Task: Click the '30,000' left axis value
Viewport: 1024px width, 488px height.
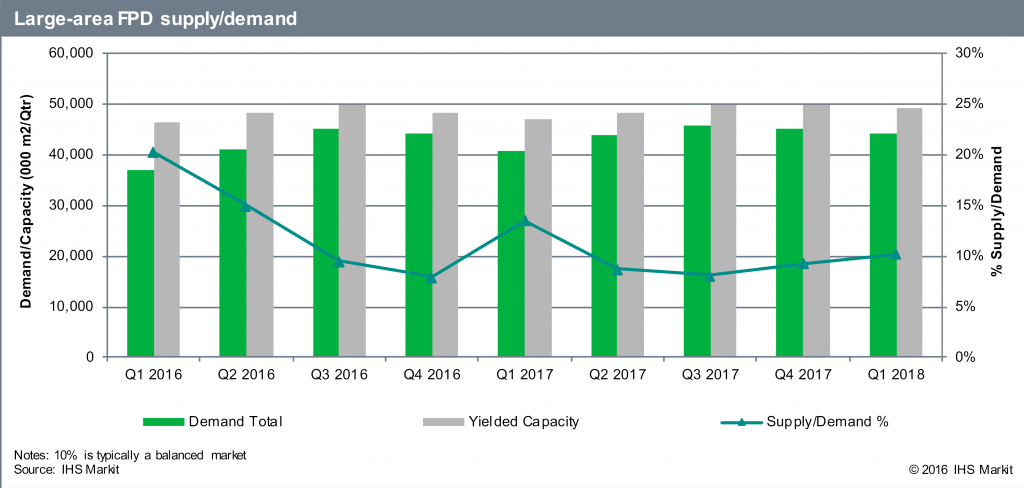Action: [x=72, y=205]
